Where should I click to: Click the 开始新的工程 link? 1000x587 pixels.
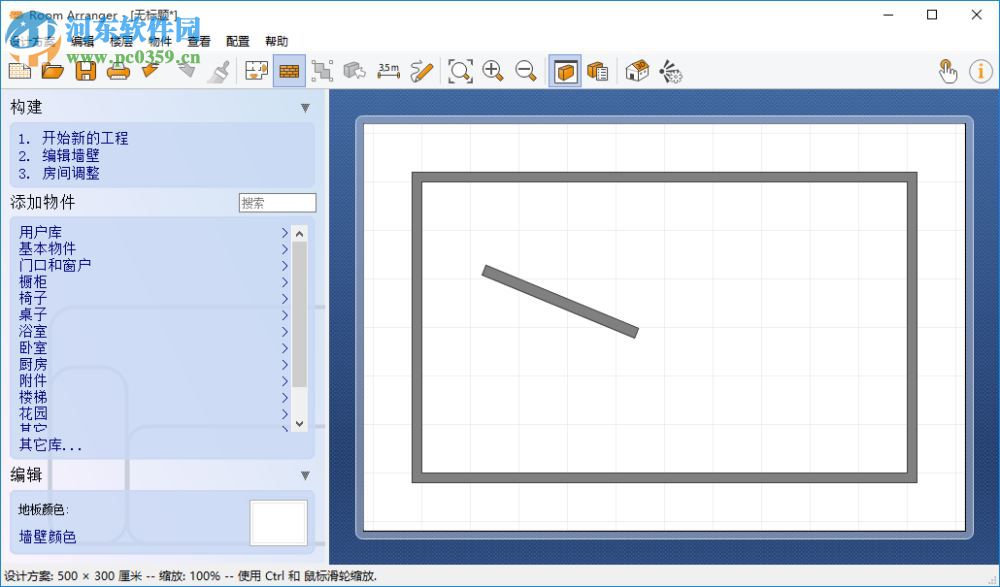coord(85,138)
